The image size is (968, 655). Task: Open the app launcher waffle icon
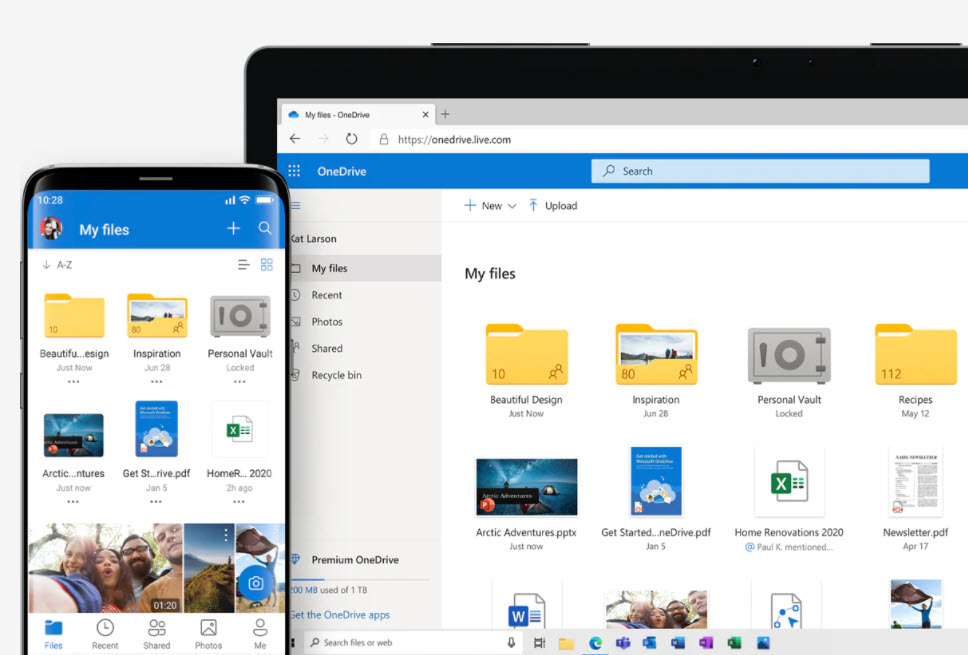(x=294, y=171)
